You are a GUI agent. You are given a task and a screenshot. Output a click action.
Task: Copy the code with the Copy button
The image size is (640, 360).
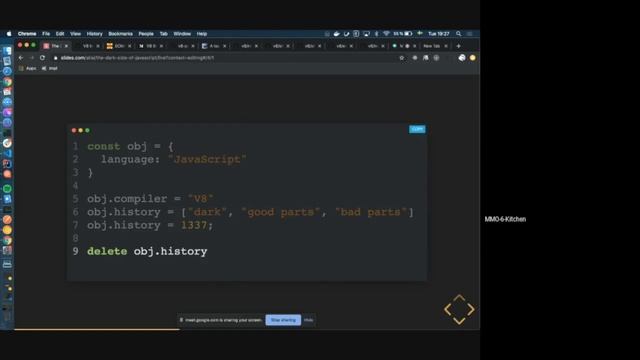417,129
